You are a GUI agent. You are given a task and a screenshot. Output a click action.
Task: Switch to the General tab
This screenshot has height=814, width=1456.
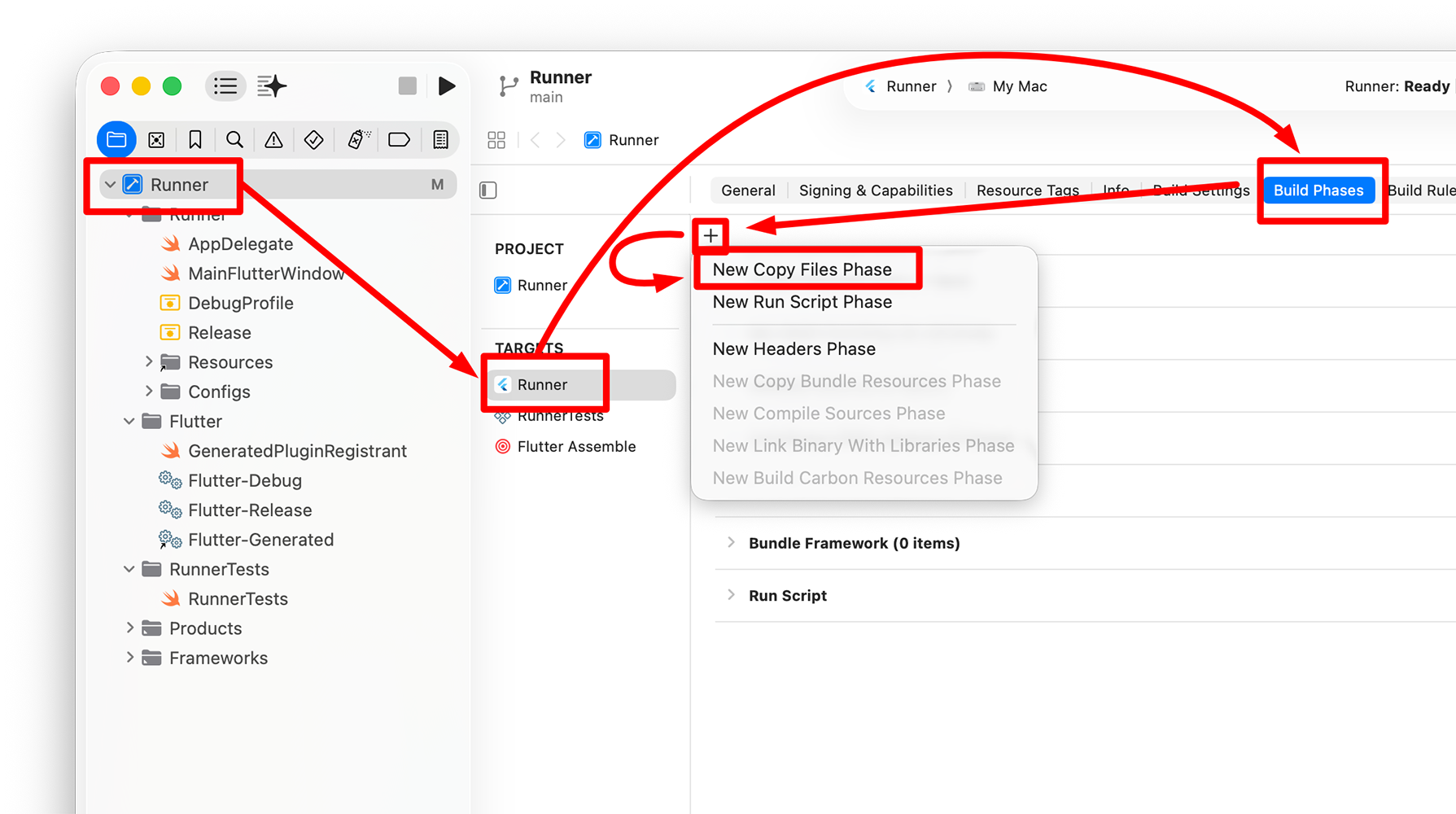point(748,190)
